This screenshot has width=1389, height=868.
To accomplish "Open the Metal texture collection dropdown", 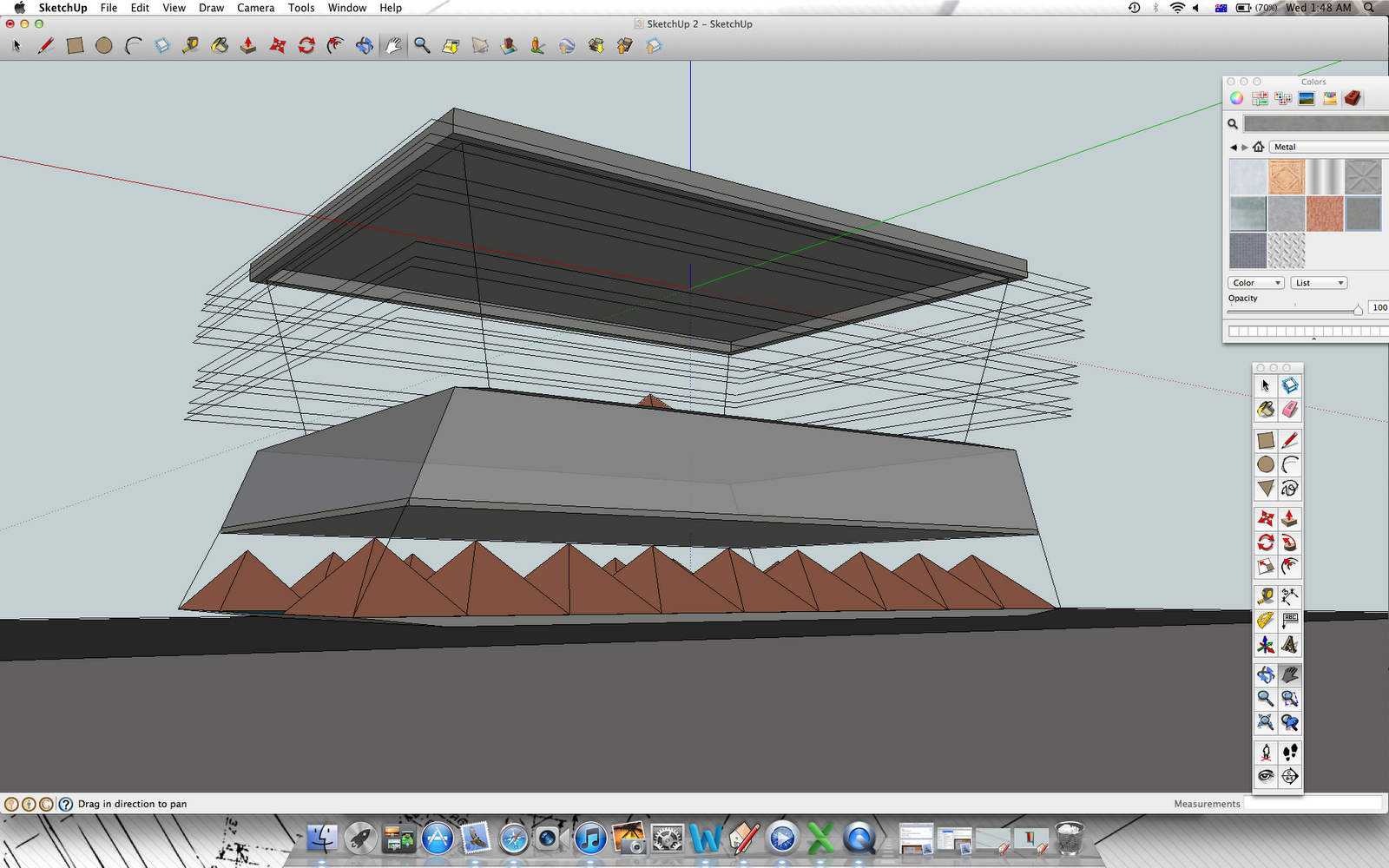I will click(x=1326, y=147).
